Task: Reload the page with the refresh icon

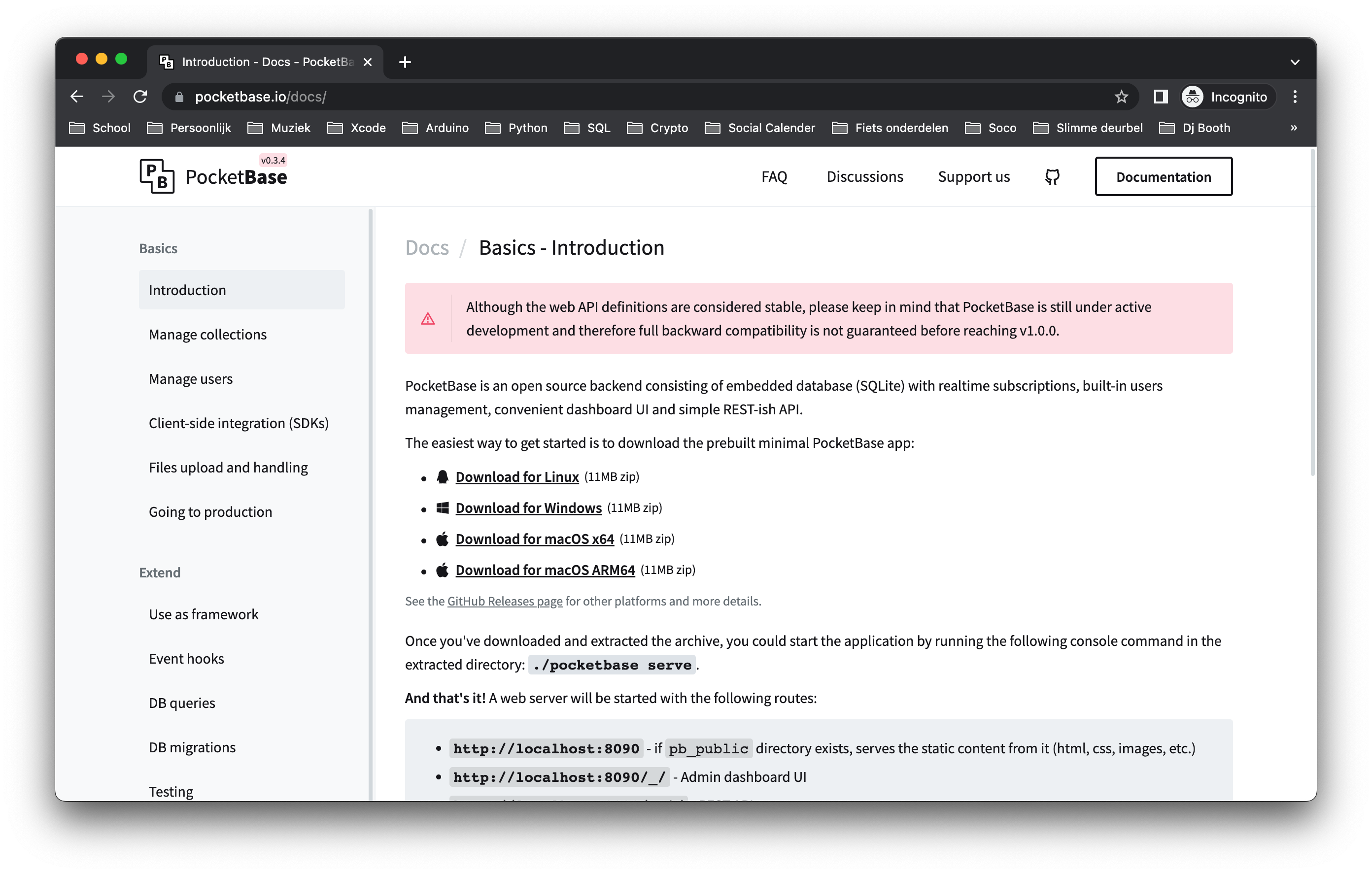Action: click(x=140, y=96)
